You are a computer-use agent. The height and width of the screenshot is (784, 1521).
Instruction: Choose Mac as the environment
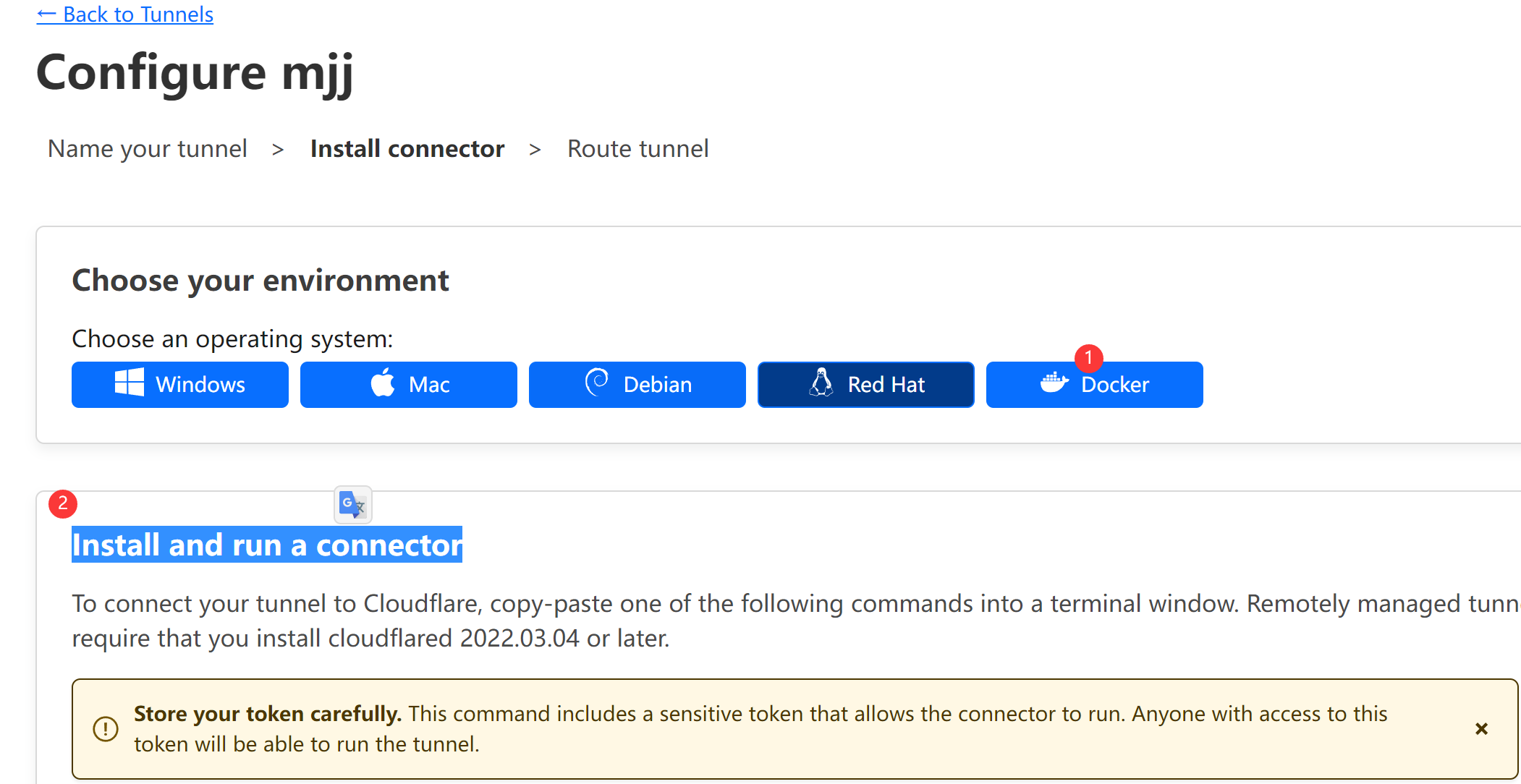(409, 385)
